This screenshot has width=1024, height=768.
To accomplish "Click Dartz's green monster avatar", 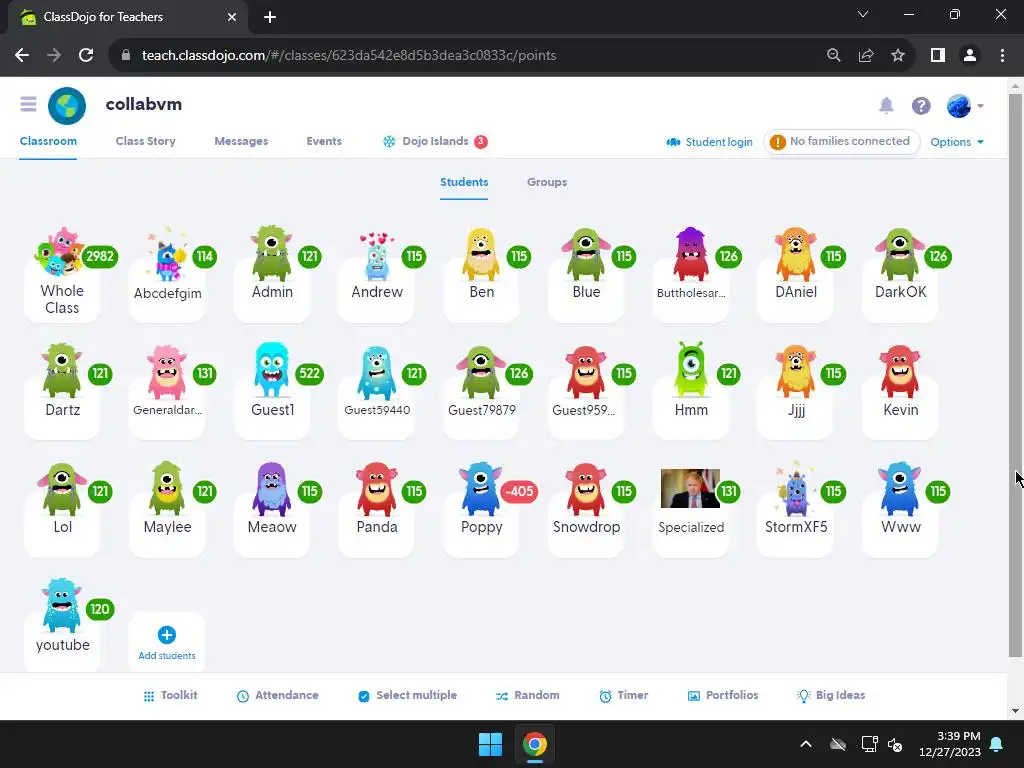I will 61,370.
